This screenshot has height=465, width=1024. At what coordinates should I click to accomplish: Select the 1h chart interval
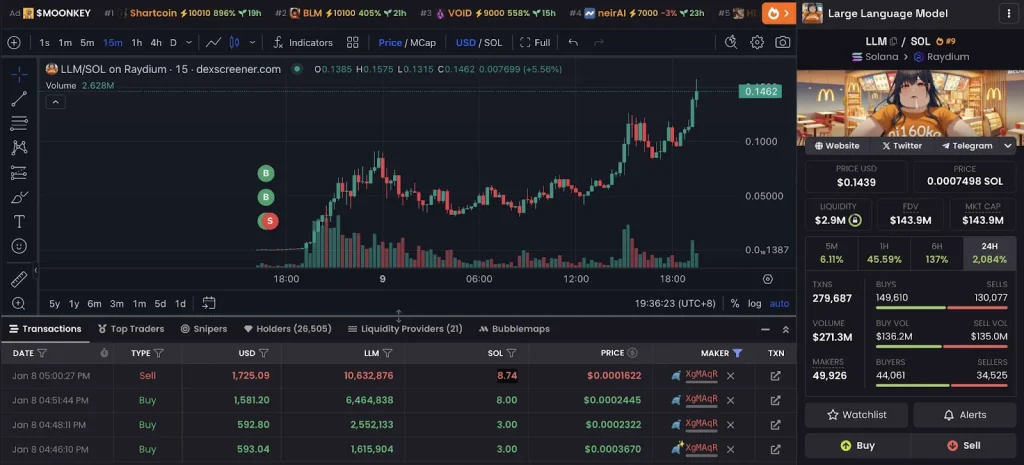coord(136,42)
